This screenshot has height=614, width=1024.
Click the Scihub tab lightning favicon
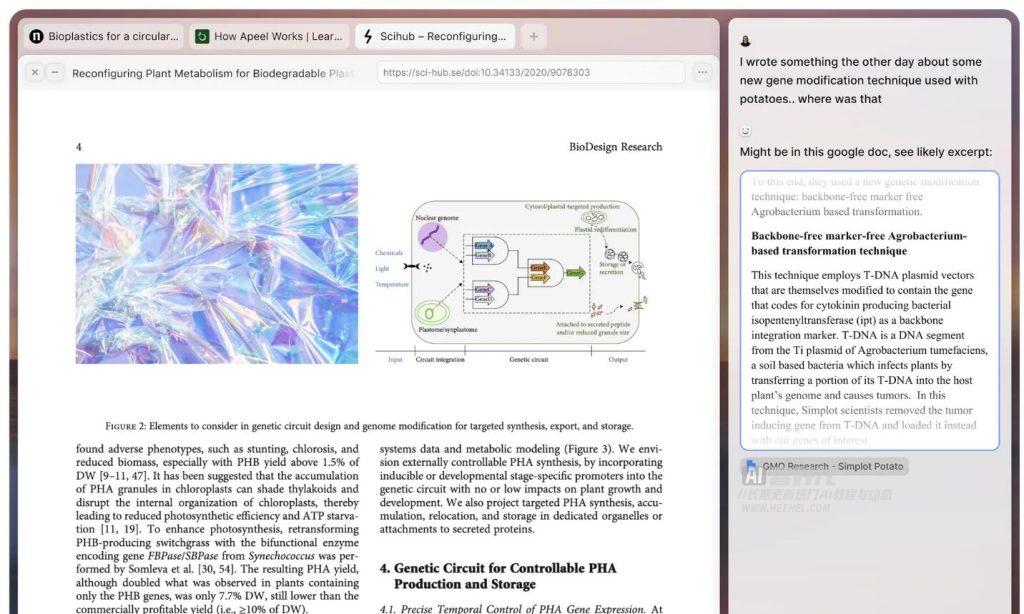tap(368, 37)
